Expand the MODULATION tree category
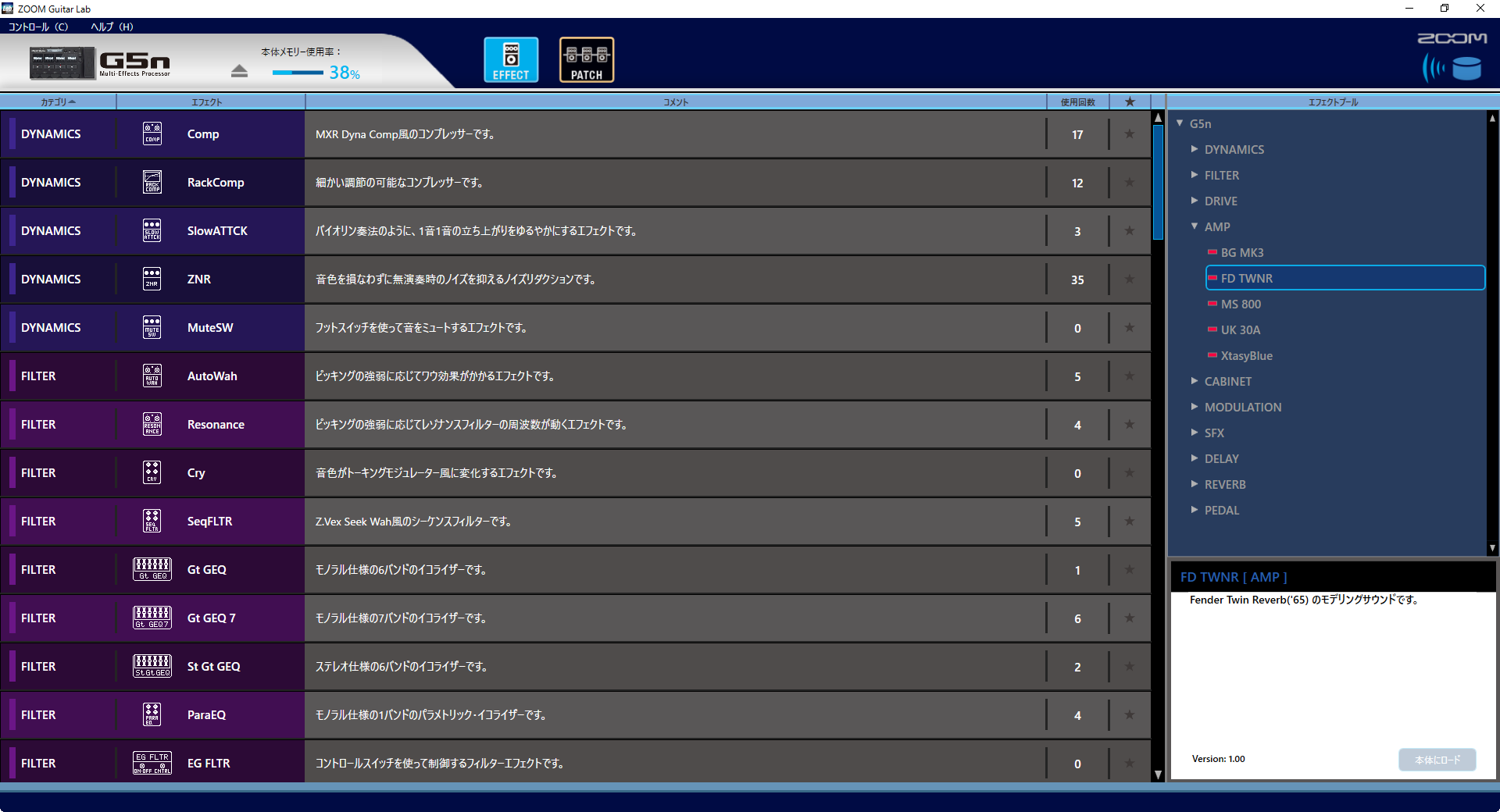Screen dimensions: 1500x812 [1195, 407]
